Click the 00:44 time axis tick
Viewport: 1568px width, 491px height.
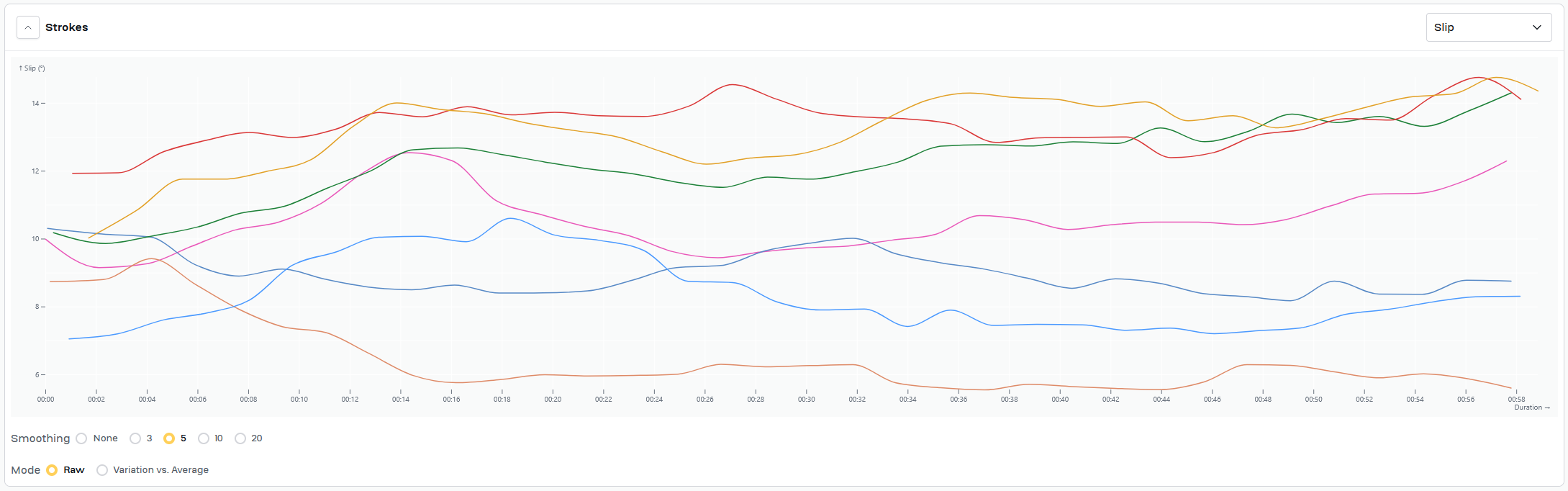[x=1161, y=399]
